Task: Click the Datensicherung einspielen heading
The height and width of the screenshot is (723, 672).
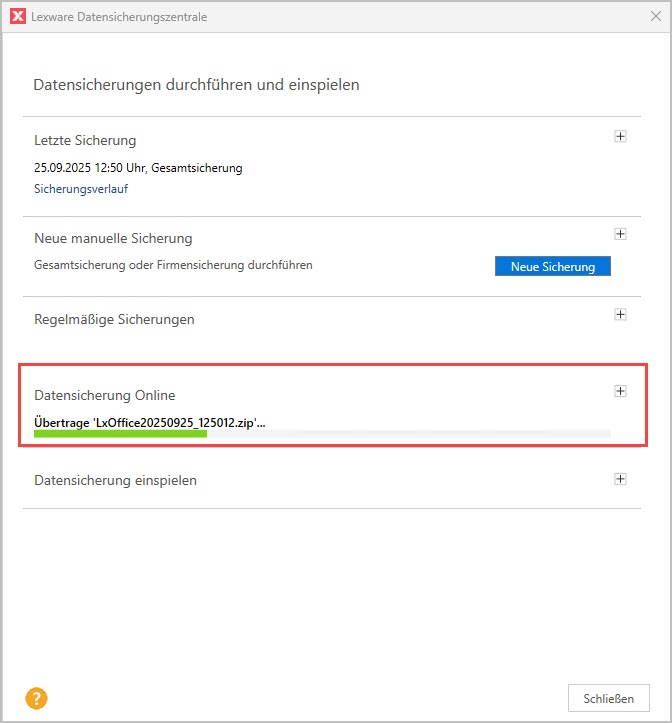Action: 115,480
